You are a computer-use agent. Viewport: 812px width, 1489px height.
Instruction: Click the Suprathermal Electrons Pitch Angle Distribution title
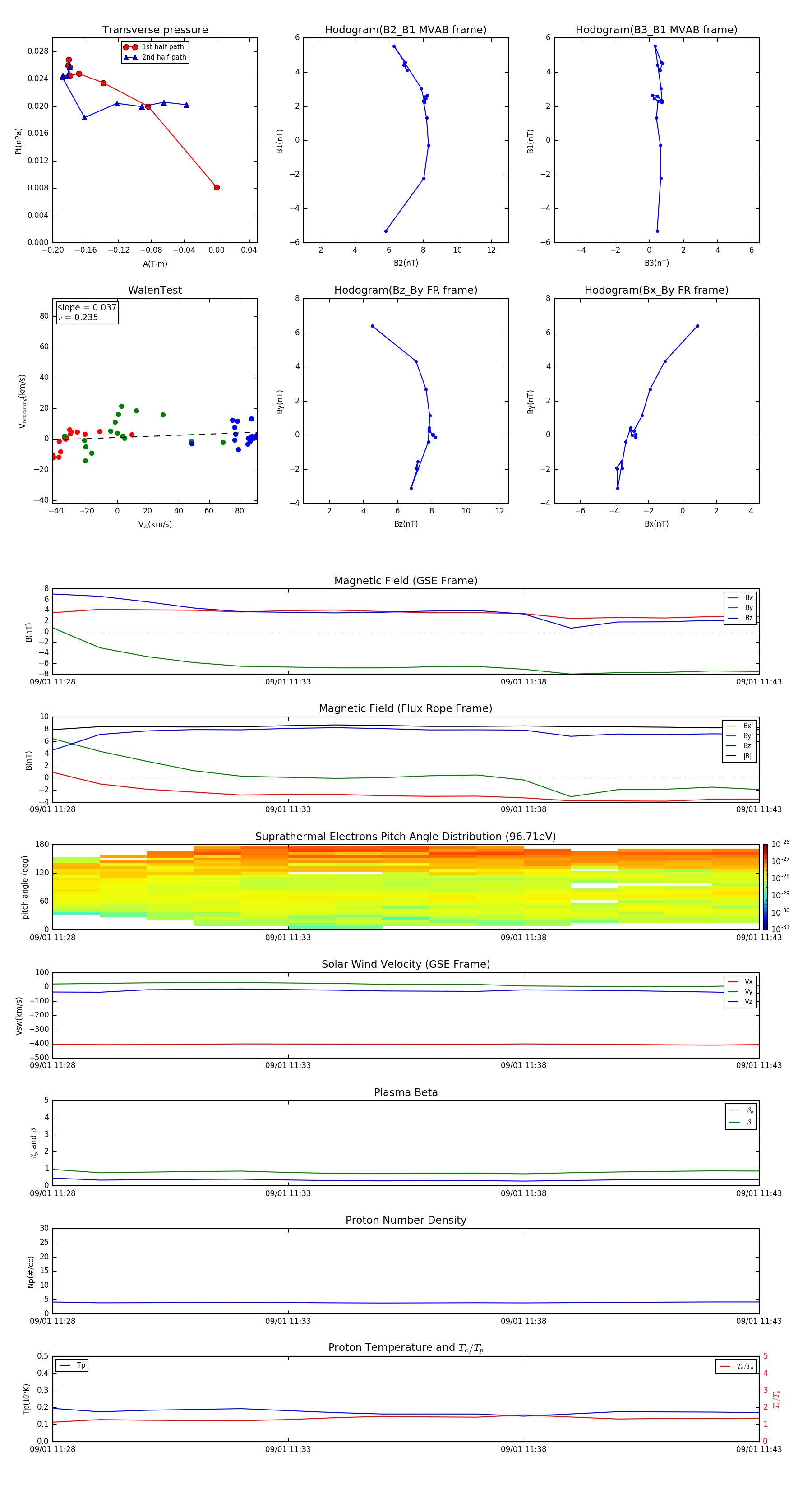point(406,837)
